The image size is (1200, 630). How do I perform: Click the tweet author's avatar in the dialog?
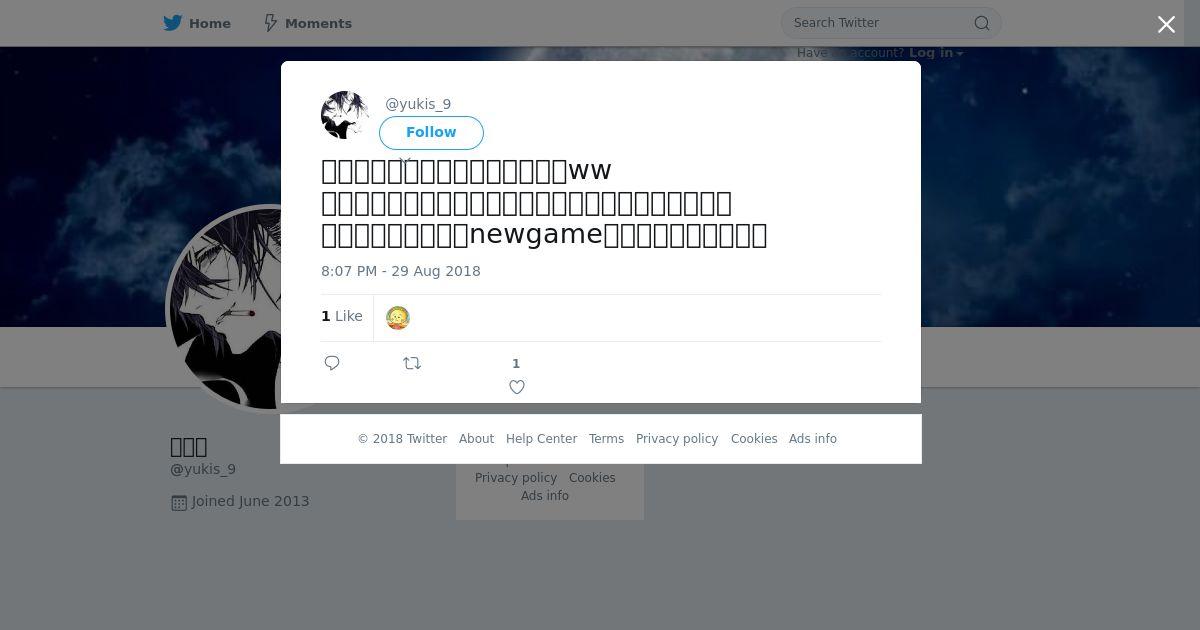[x=345, y=115]
